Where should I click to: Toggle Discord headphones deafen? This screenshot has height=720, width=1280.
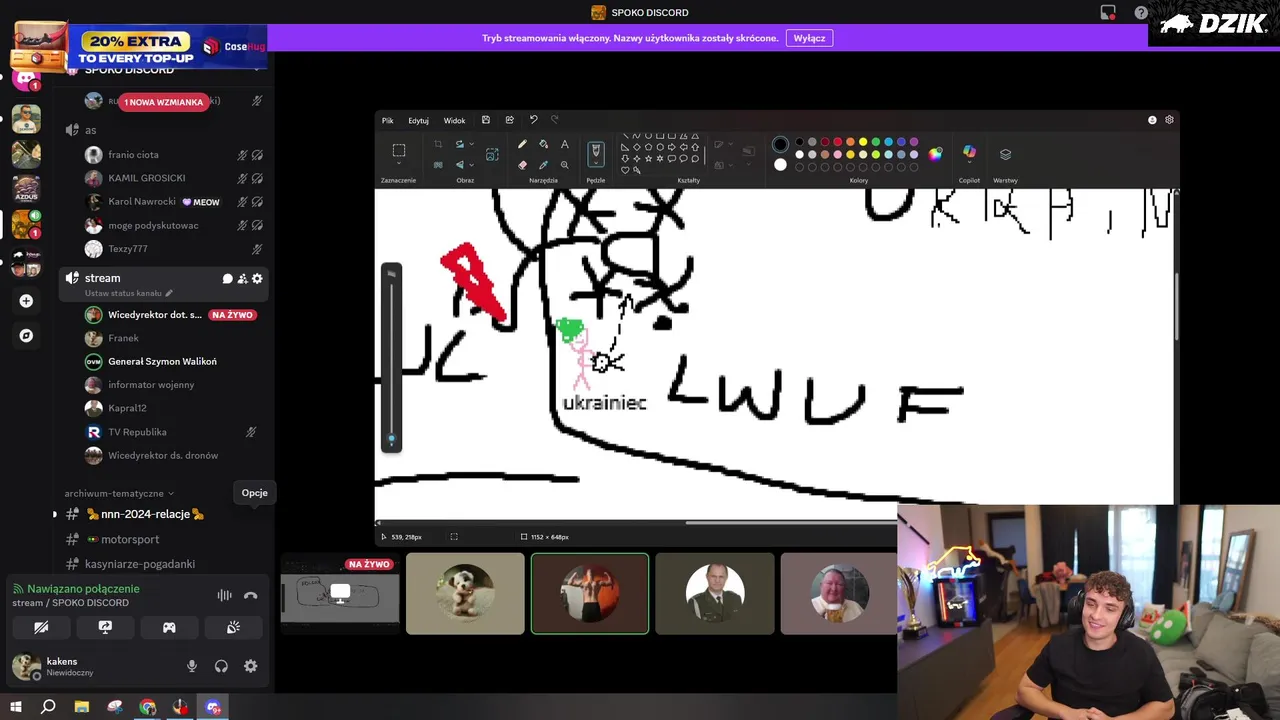221,666
